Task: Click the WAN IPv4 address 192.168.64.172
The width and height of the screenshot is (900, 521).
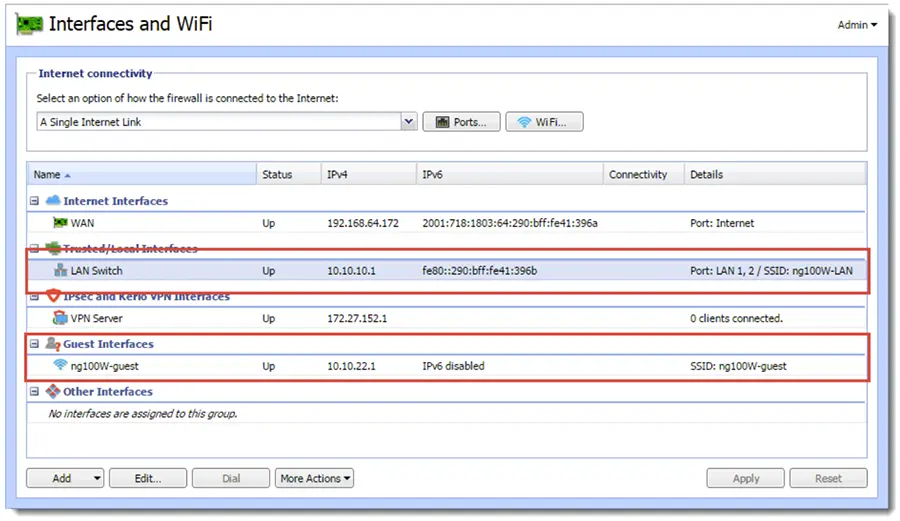Action: pos(363,223)
